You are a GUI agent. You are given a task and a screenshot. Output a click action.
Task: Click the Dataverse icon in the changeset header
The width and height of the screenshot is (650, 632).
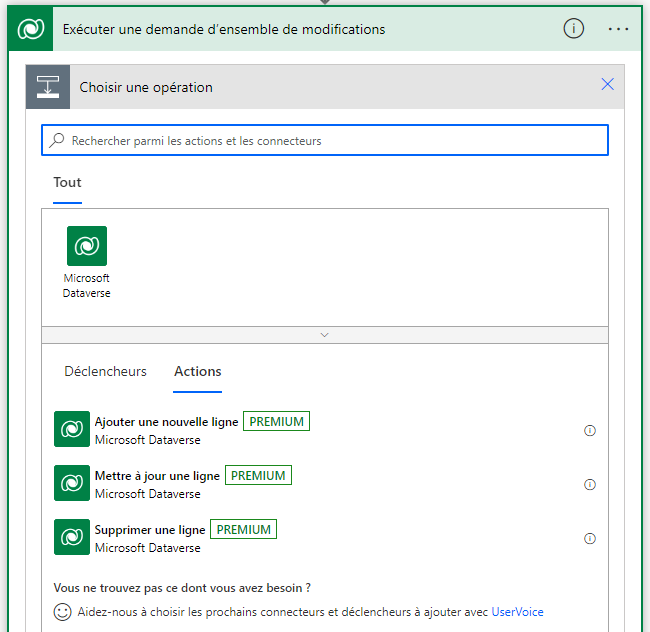[31, 29]
